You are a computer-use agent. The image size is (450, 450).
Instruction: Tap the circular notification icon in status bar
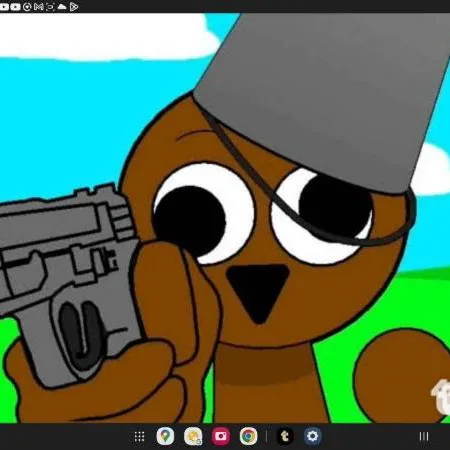pos(27,6)
